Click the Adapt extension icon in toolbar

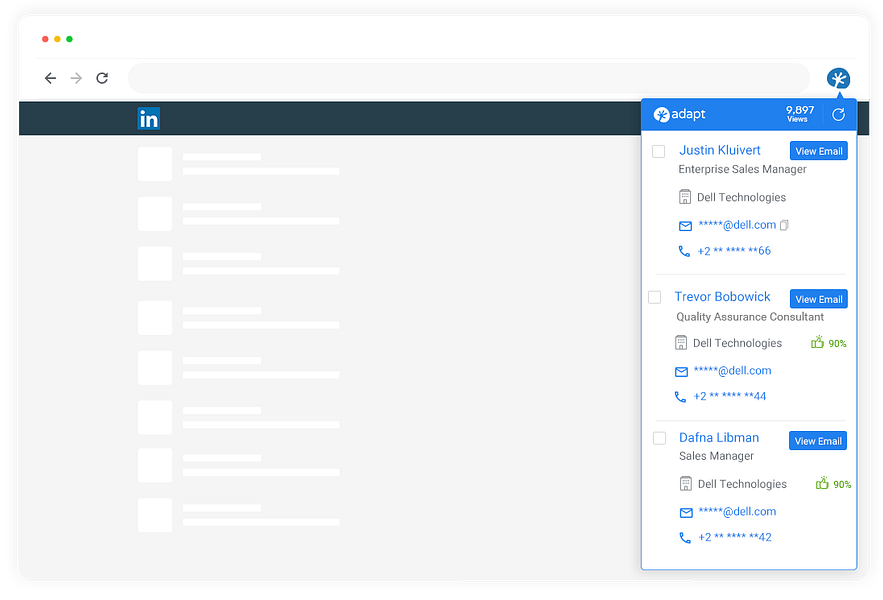[x=838, y=79]
